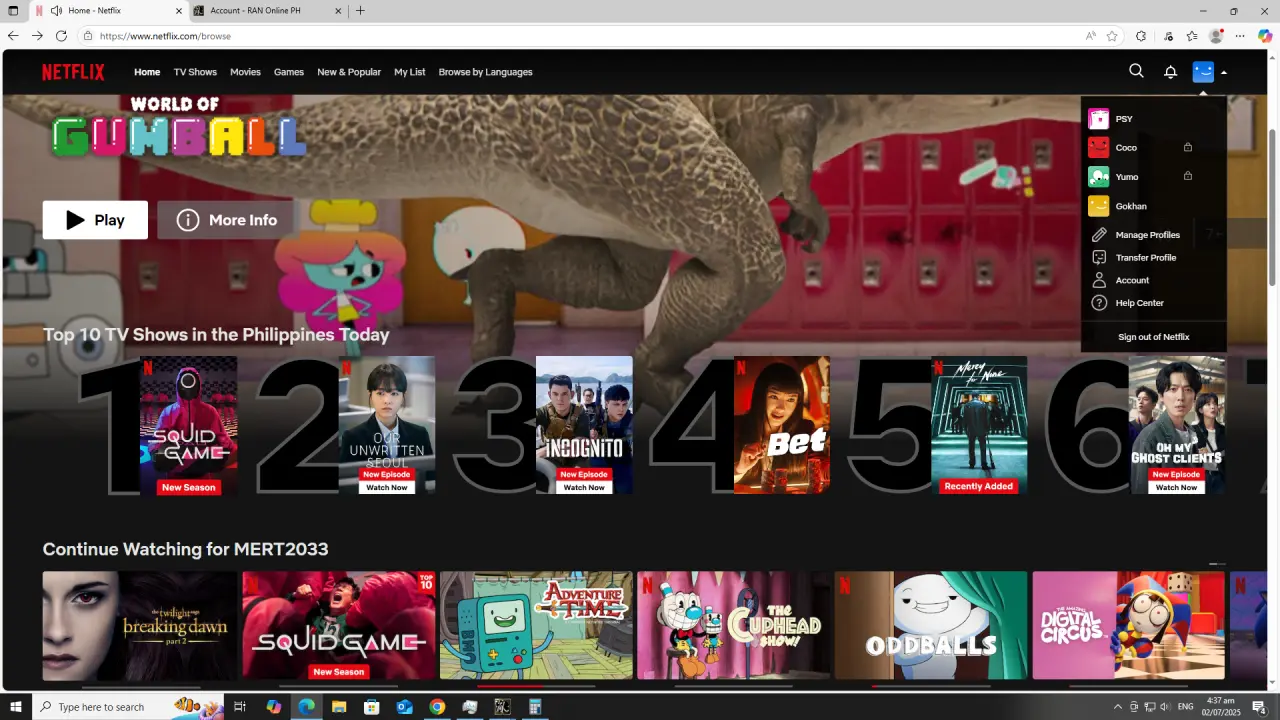Resume Squid Game in Continue Watching

pyautogui.click(x=338, y=626)
